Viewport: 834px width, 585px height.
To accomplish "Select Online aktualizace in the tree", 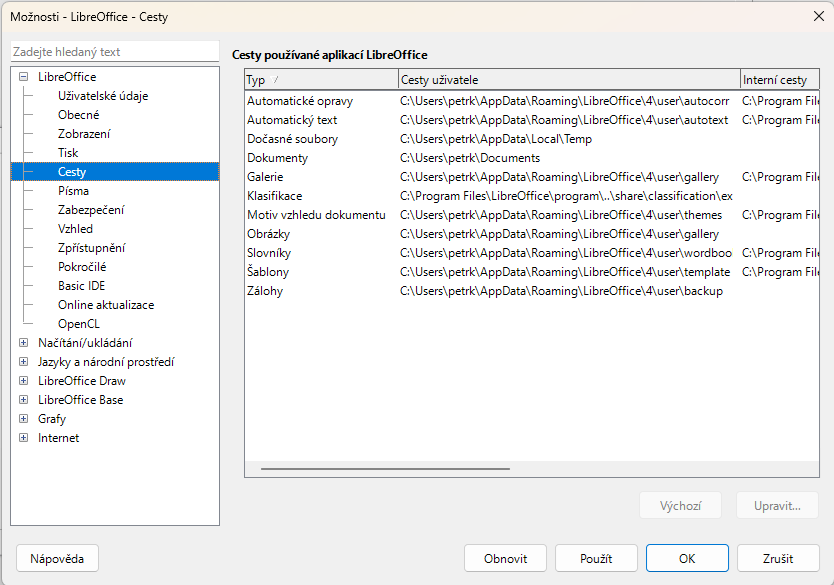I will pyautogui.click(x=106, y=305).
